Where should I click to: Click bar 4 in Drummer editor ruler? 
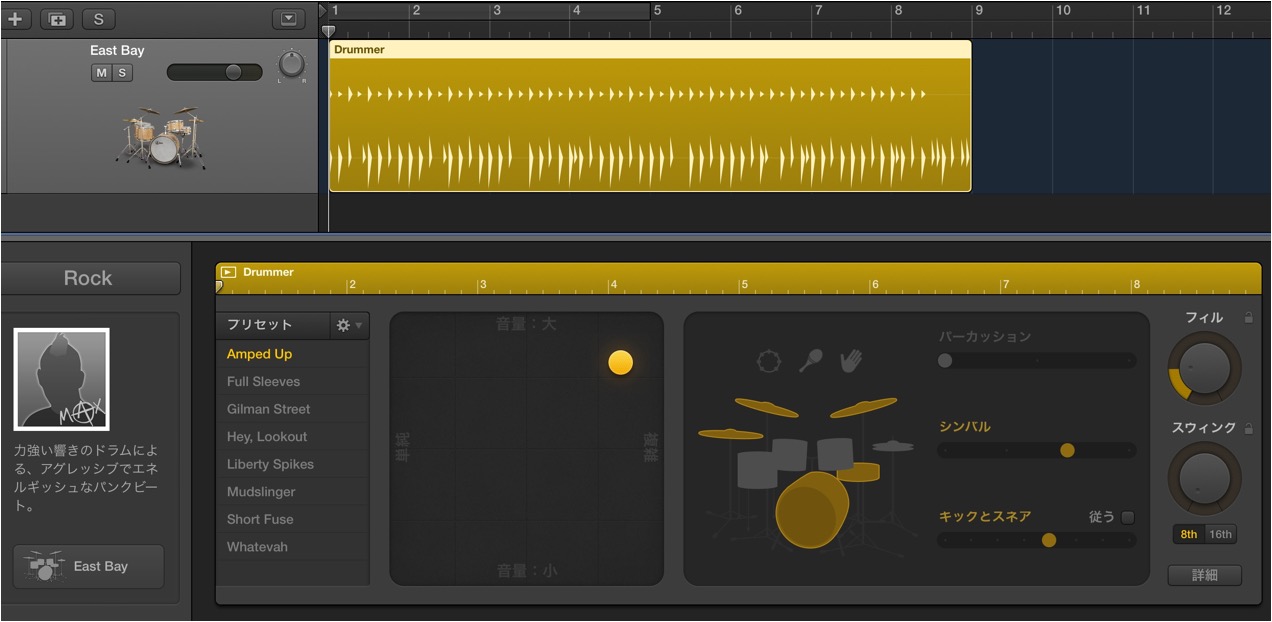coord(614,286)
